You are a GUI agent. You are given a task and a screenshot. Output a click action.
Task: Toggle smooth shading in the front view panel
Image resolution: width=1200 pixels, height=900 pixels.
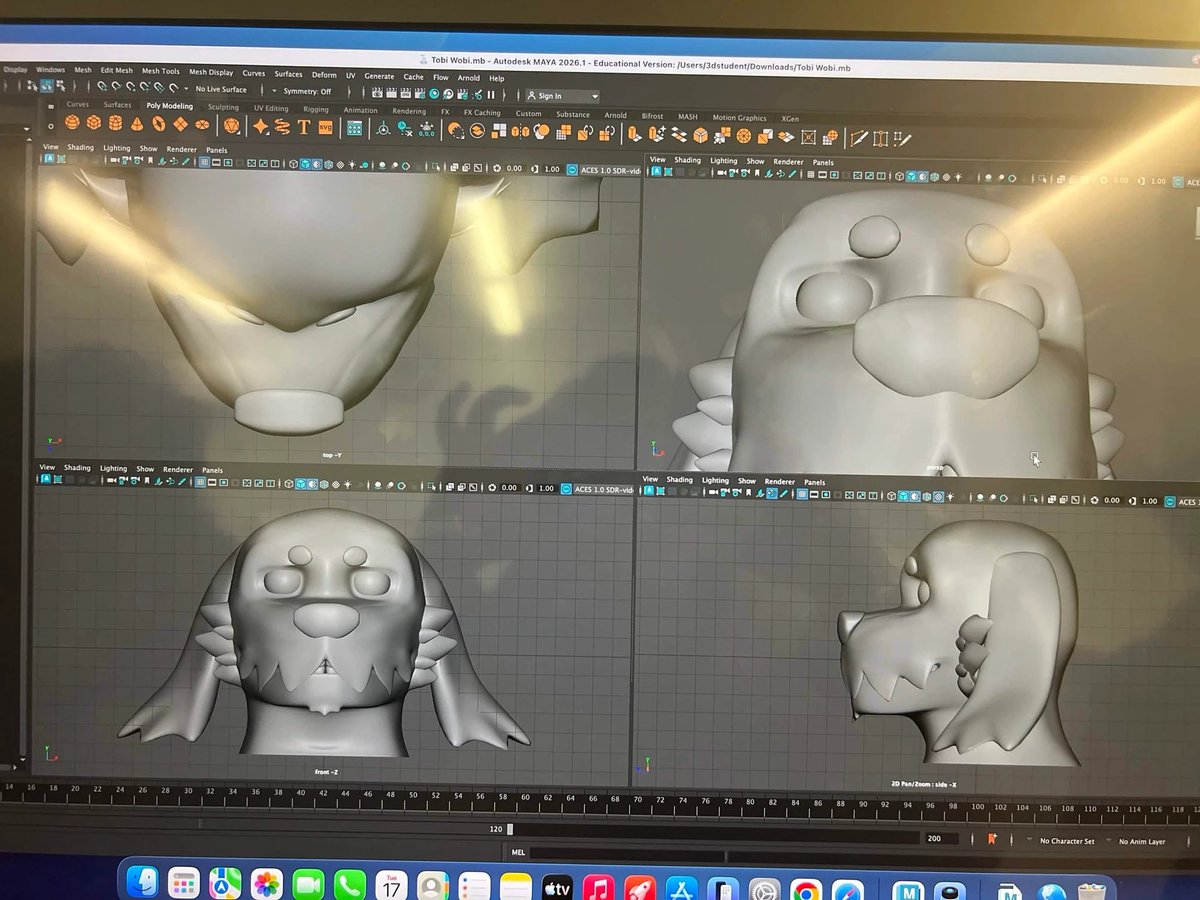click(x=300, y=484)
